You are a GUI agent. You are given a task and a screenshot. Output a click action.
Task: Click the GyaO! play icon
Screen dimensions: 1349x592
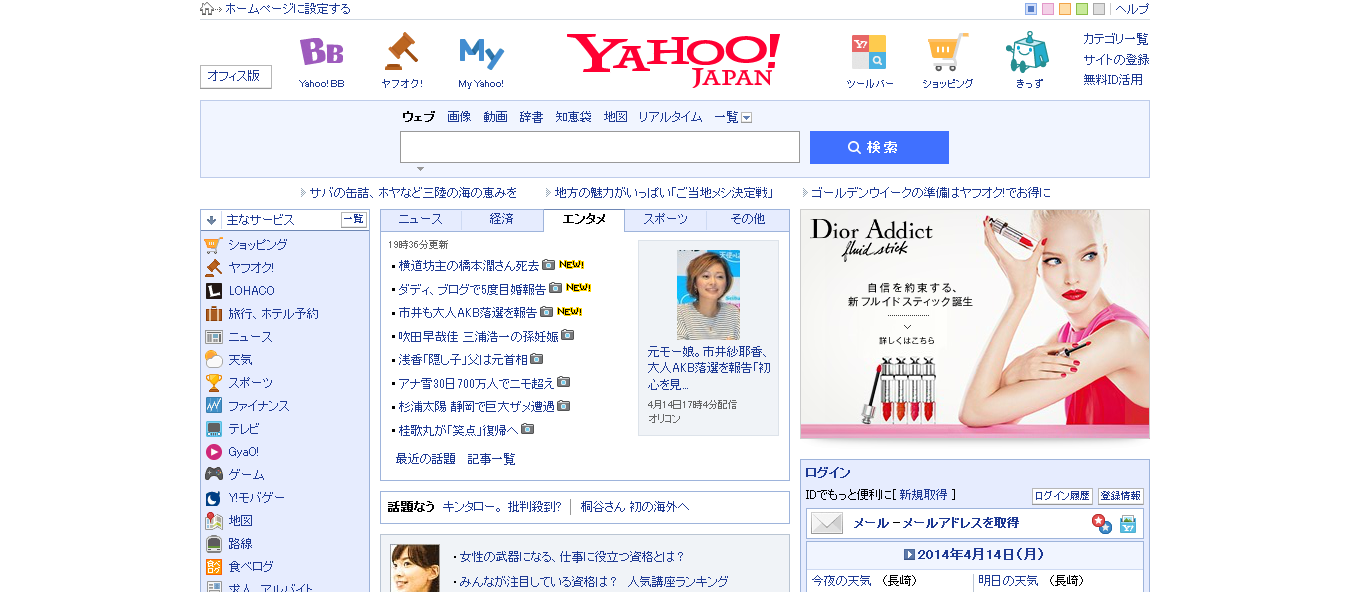pyautogui.click(x=213, y=452)
